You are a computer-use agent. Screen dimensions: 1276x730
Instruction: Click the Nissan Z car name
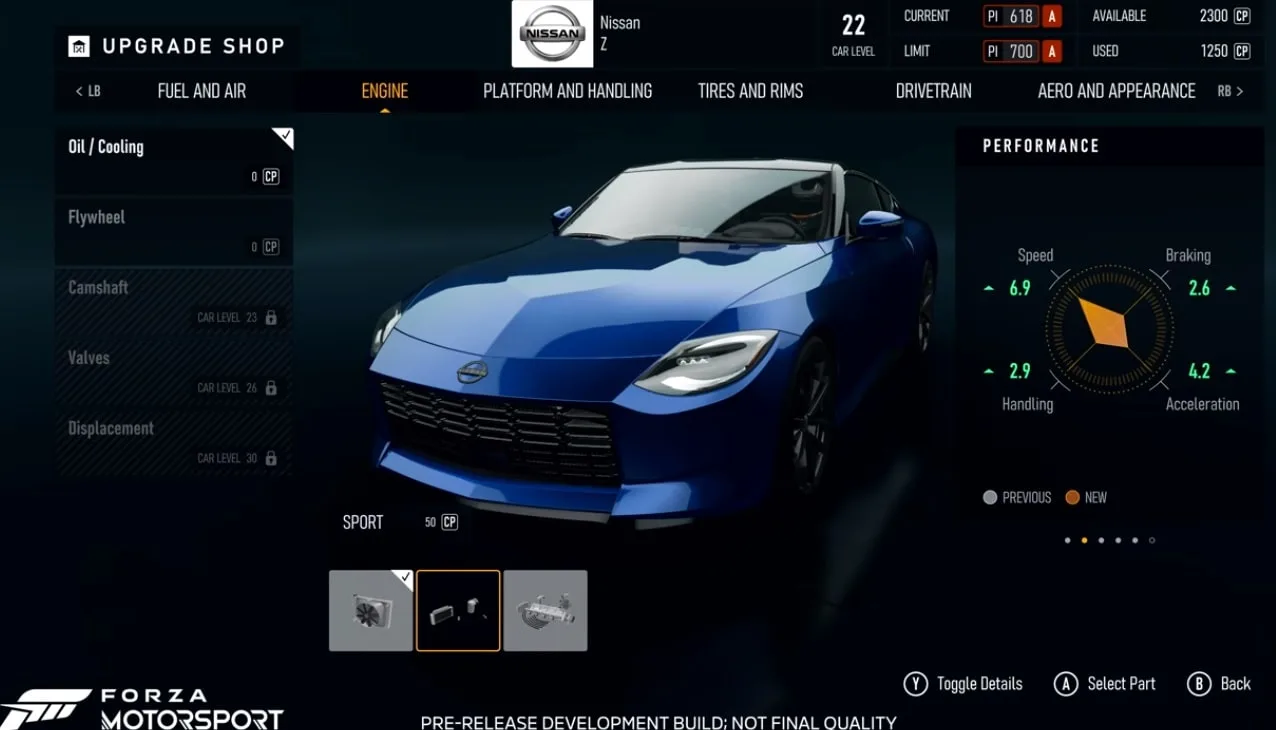(620, 33)
